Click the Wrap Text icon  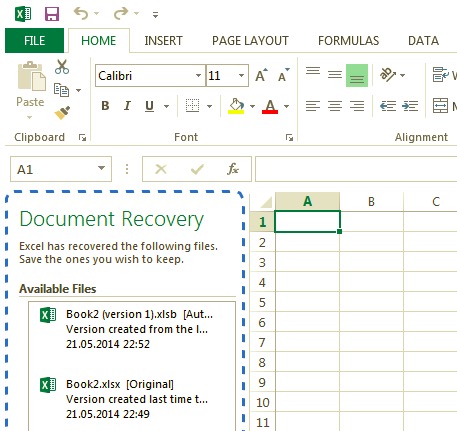click(x=441, y=75)
